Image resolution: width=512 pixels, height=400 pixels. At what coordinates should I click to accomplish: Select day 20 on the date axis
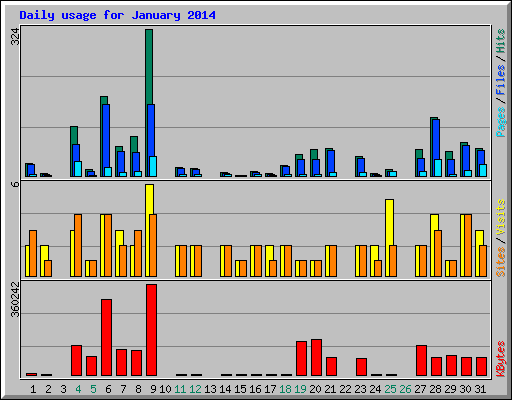[x=315, y=389]
